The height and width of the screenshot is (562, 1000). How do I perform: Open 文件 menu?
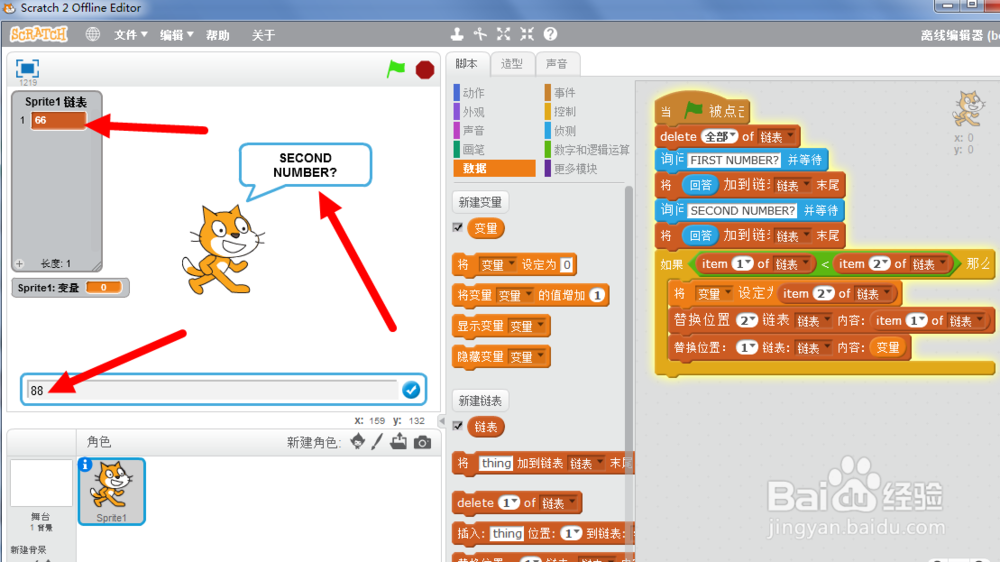pos(130,35)
